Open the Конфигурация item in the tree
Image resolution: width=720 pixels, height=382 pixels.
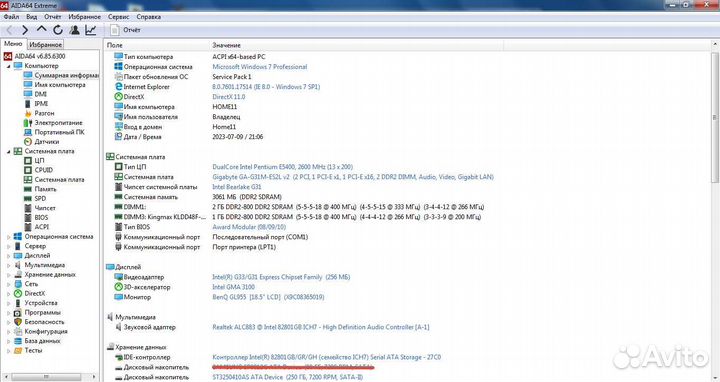click(40, 331)
